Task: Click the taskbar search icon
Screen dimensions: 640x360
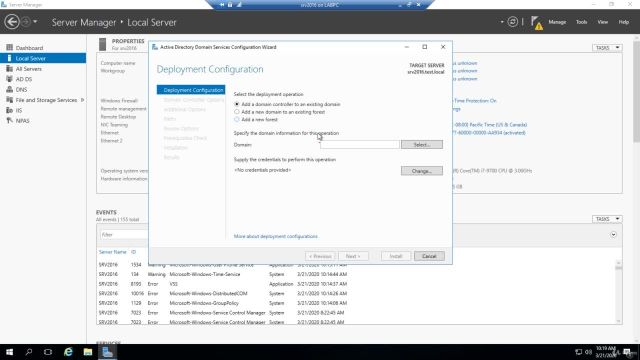Action: [x=29, y=352]
